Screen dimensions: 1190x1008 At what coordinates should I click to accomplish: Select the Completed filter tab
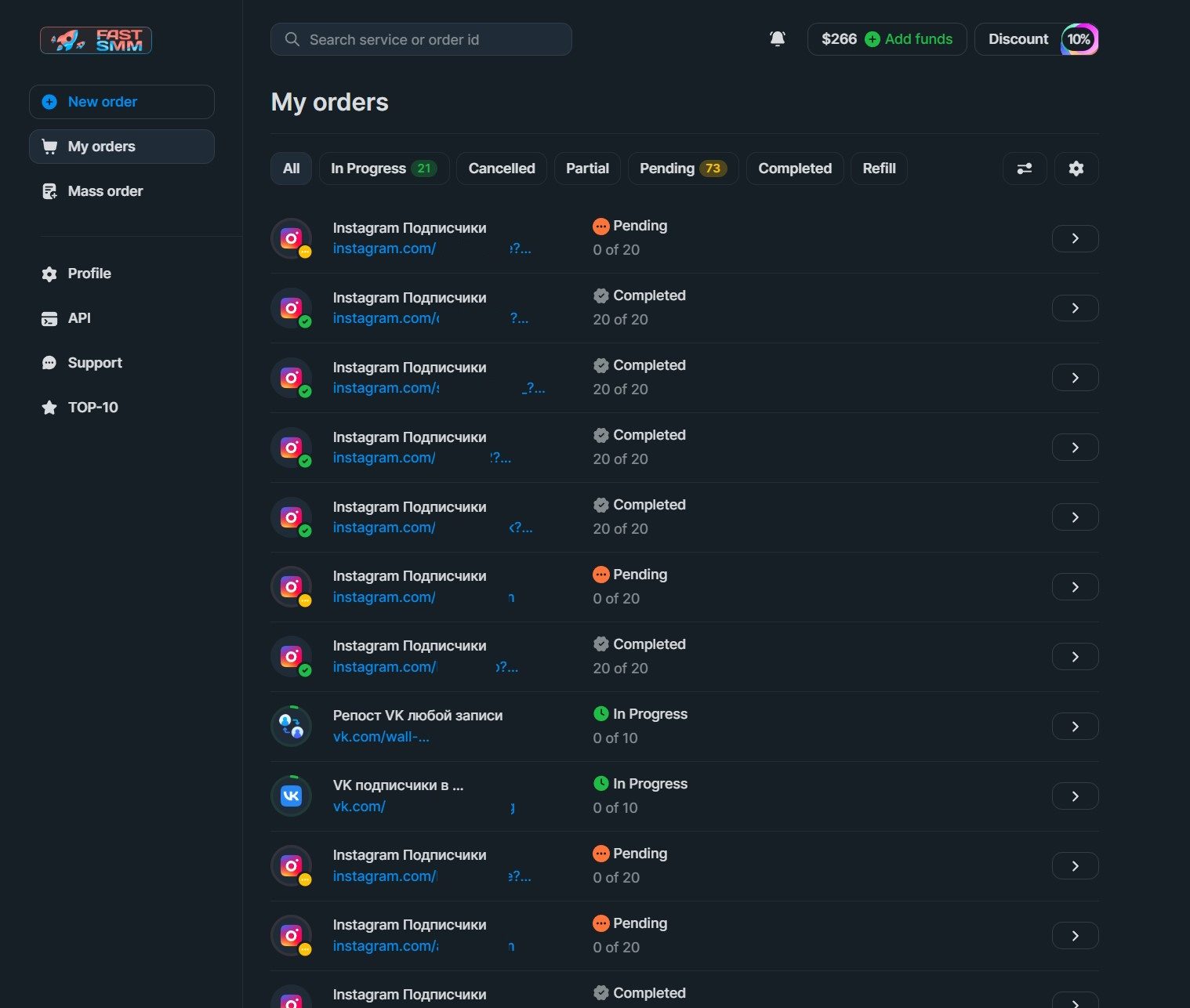(794, 169)
